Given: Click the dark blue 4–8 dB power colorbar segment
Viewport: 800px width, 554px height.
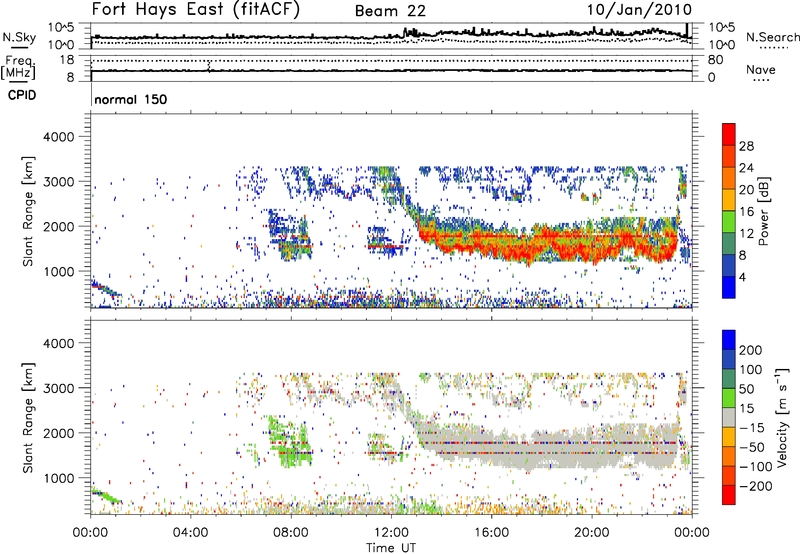Looking at the screenshot, I should point(729,265).
